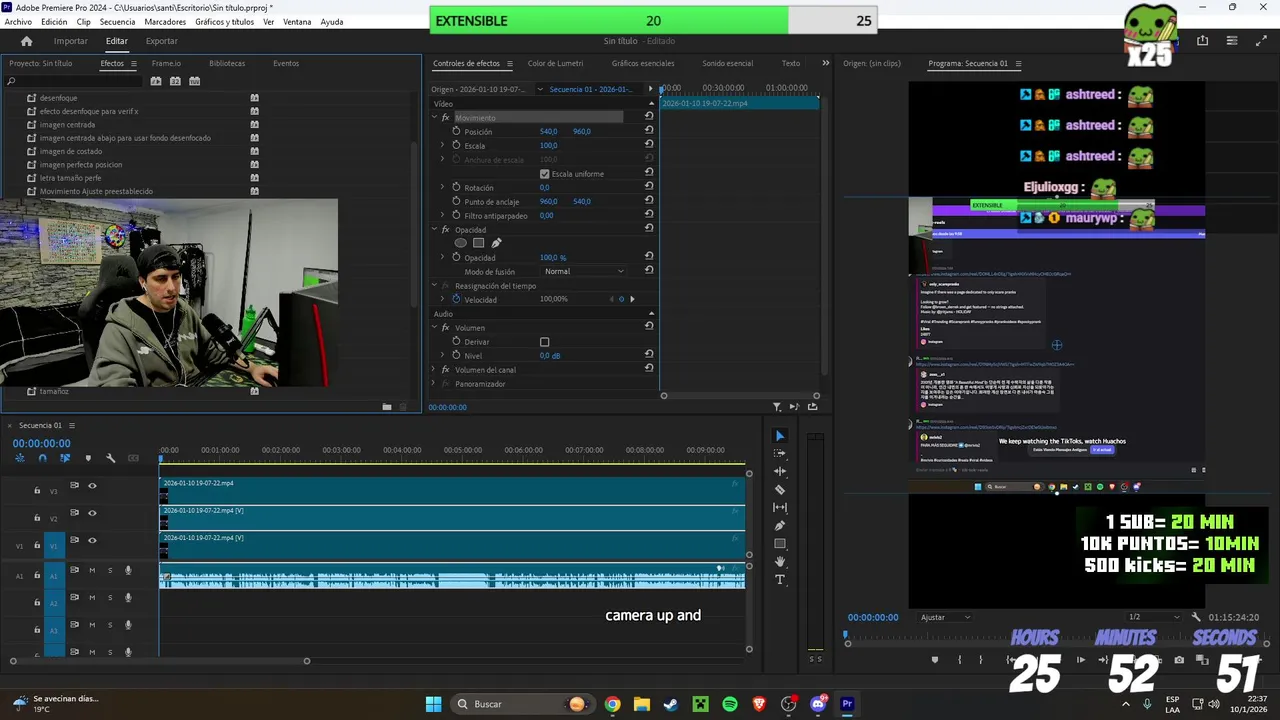Solo audio track A1
Image resolution: width=1280 pixels, height=720 pixels.
(x=110, y=571)
